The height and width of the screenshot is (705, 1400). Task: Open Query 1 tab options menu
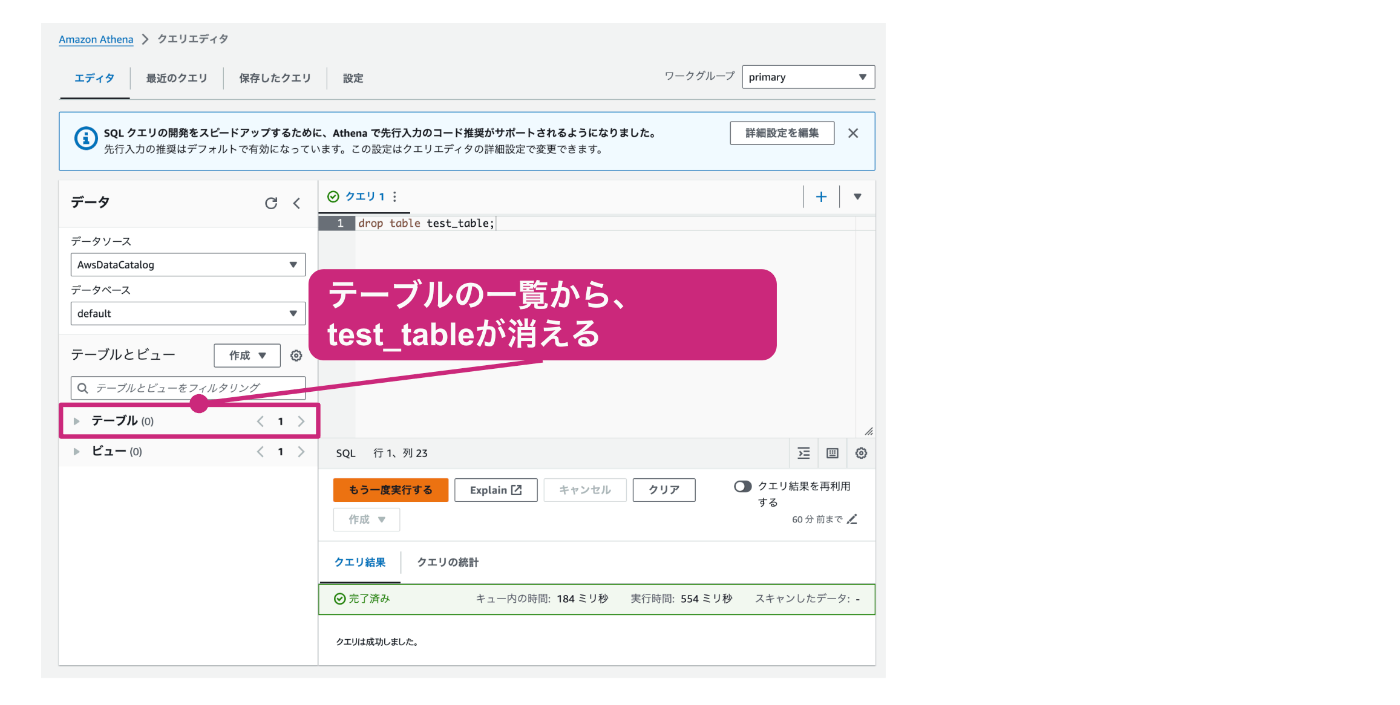394,197
